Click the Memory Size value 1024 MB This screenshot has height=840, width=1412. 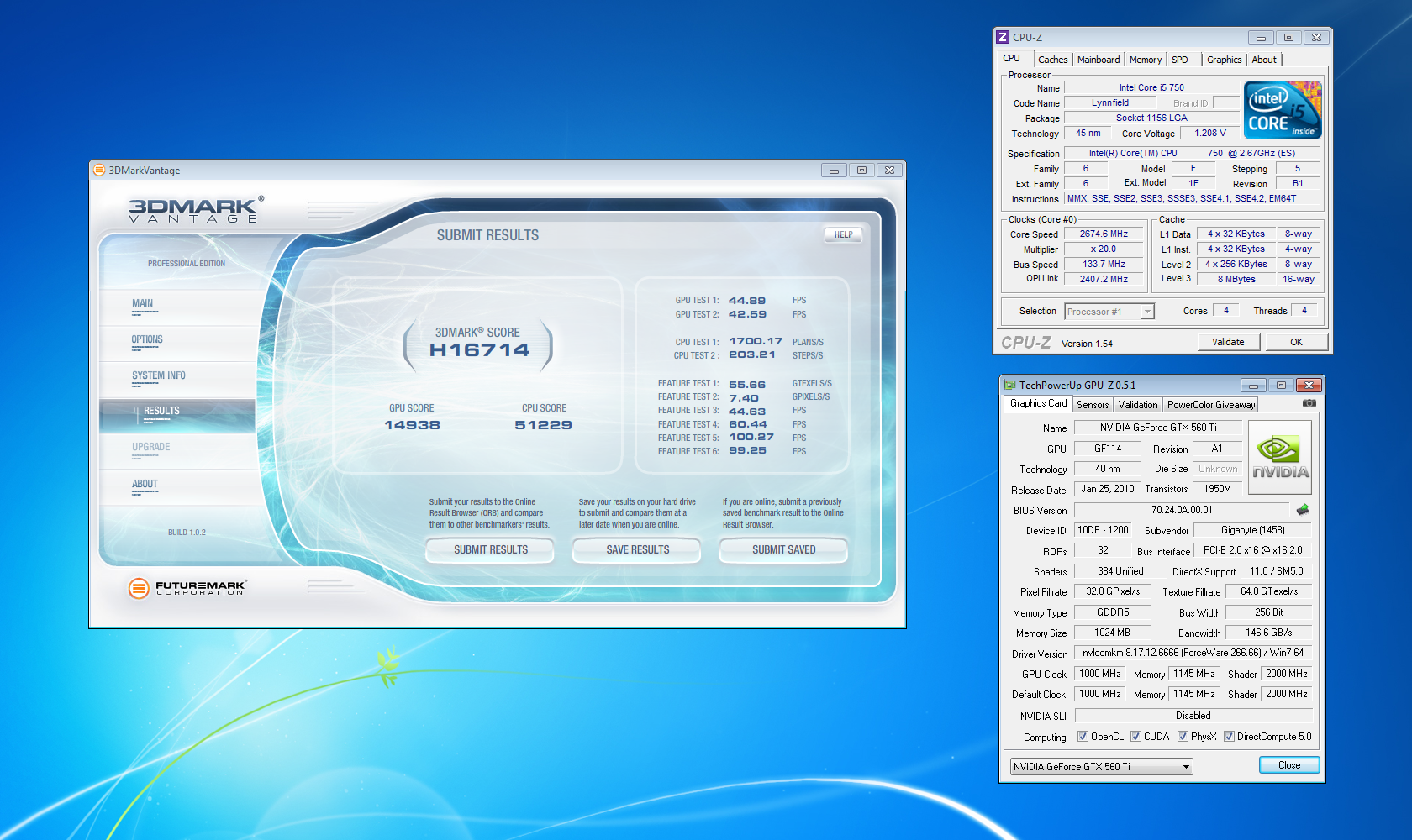point(1112,633)
